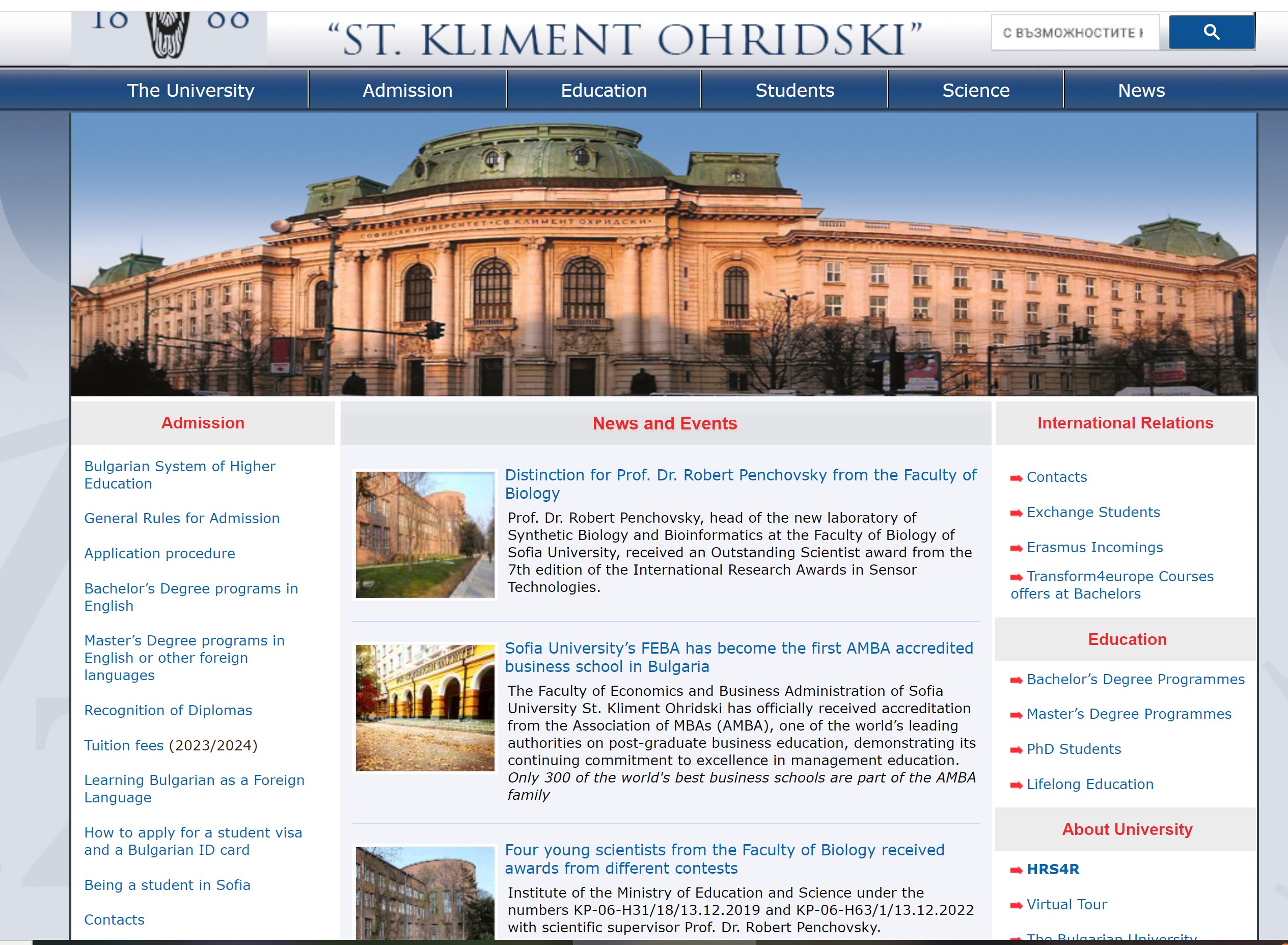Click the university building banner image
Image resolution: width=1288 pixels, height=945 pixels.
664,254
